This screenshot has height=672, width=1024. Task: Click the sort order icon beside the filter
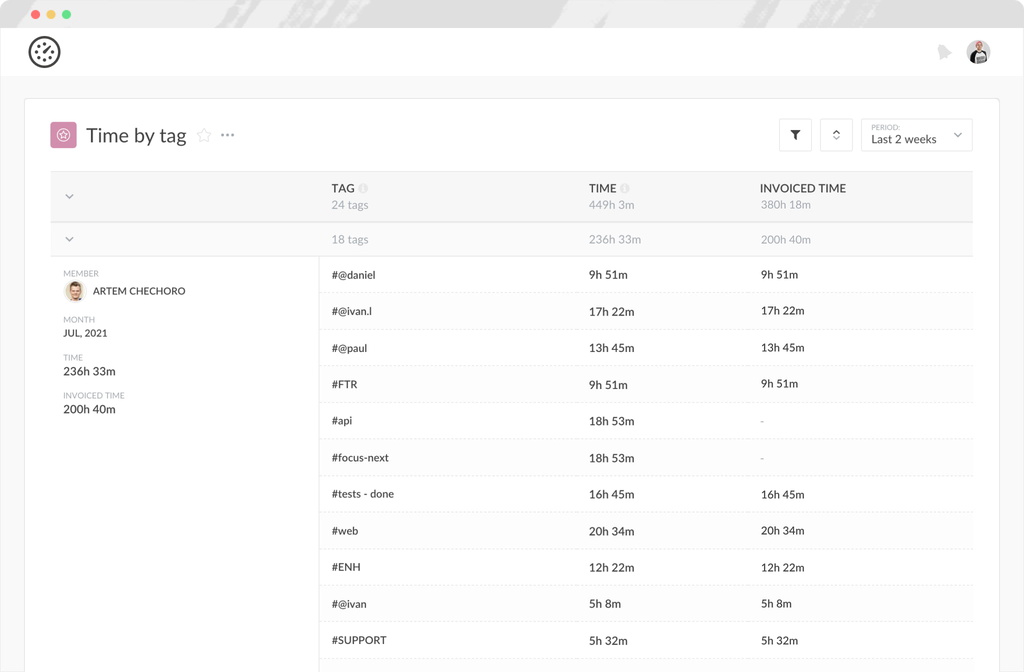click(836, 134)
